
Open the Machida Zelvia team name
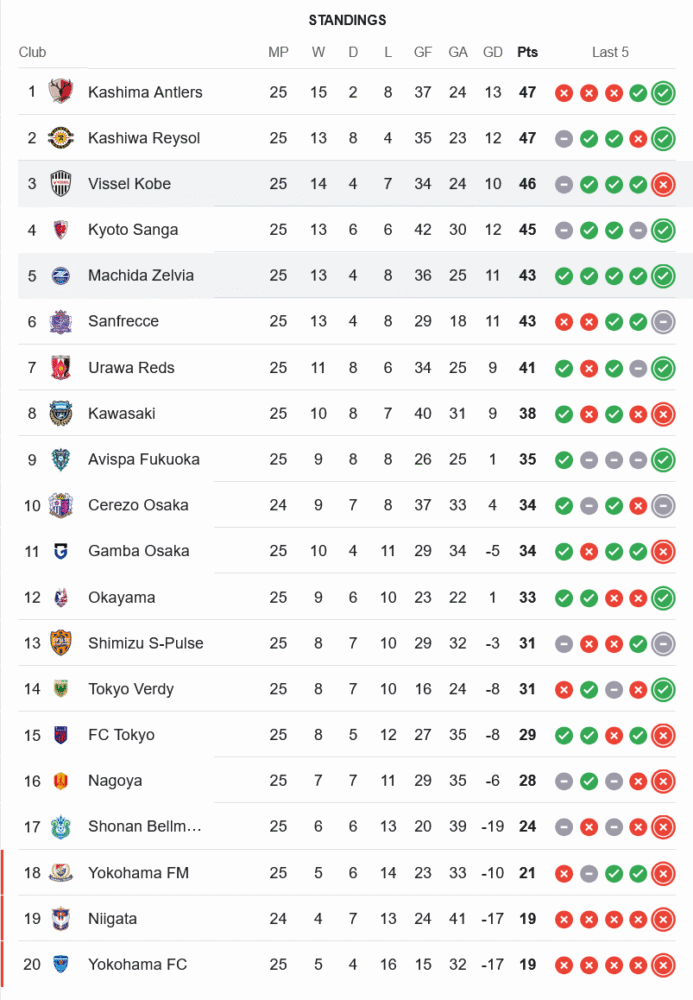click(x=141, y=276)
